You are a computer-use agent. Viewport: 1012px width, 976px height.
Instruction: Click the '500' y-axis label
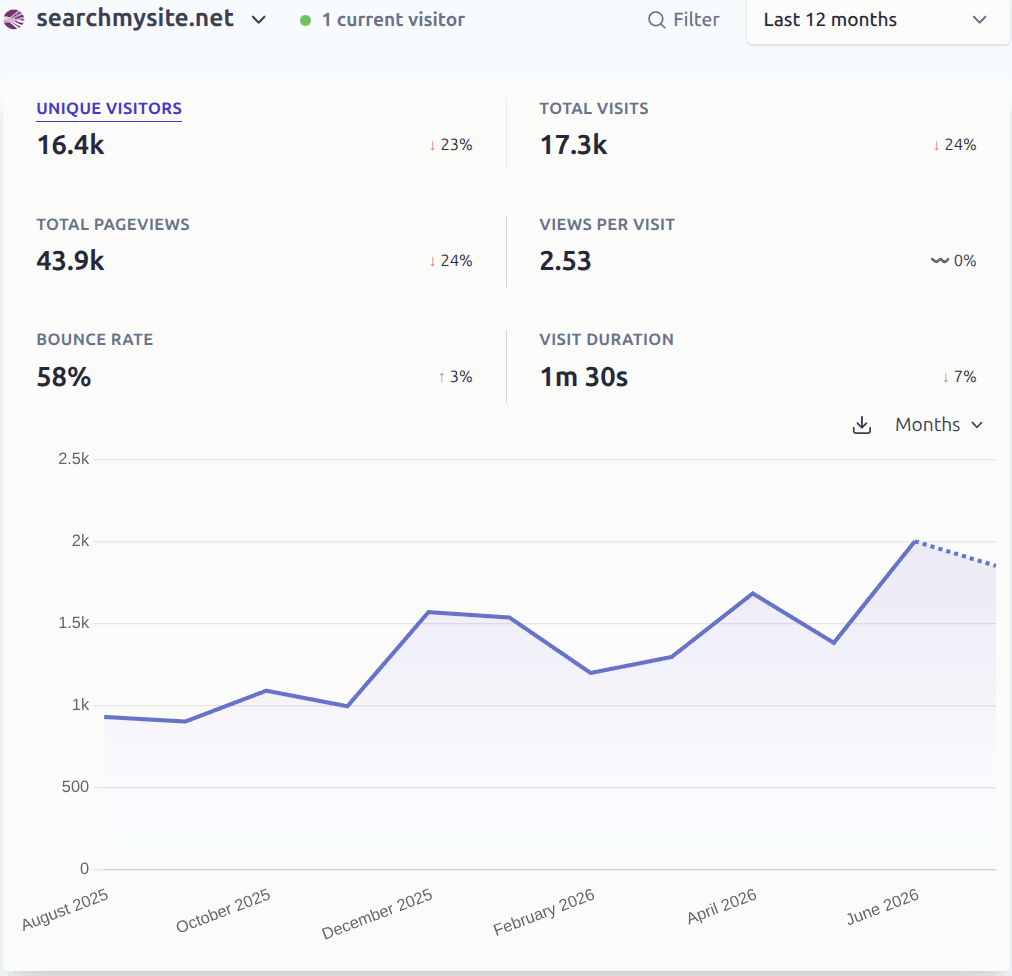point(75,787)
